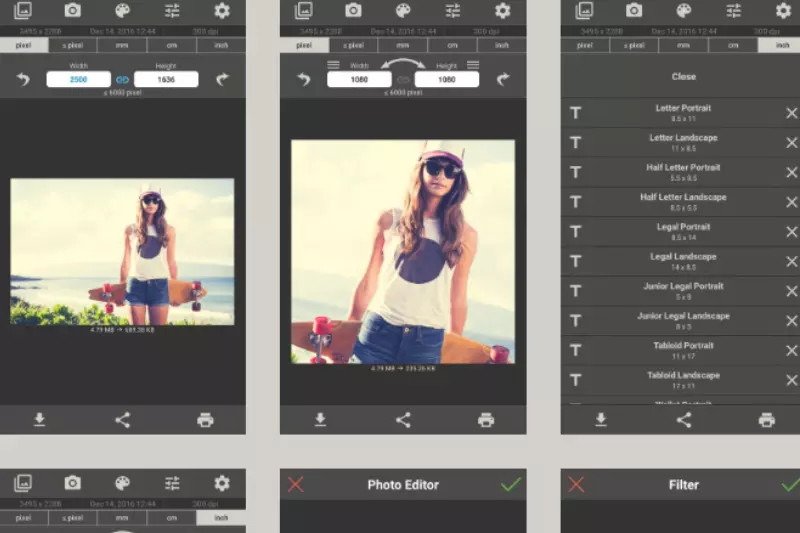Print image from the 2500-width screen

pos(205,420)
